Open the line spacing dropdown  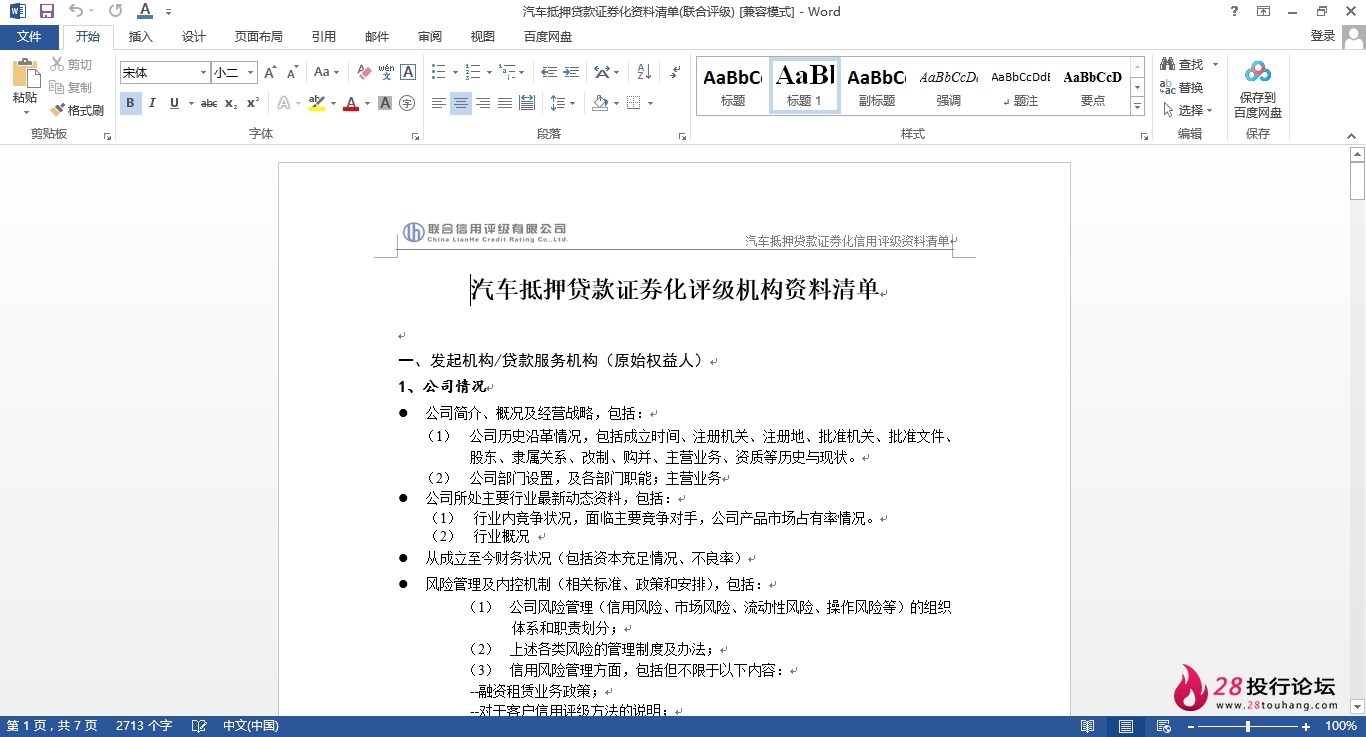coord(563,103)
